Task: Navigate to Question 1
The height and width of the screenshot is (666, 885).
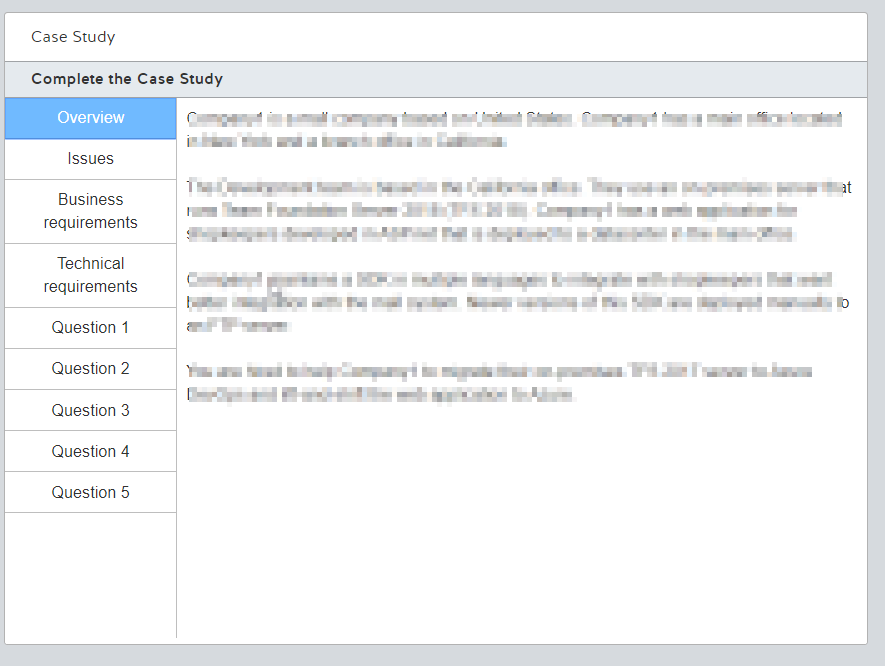Action: (x=90, y=327)
